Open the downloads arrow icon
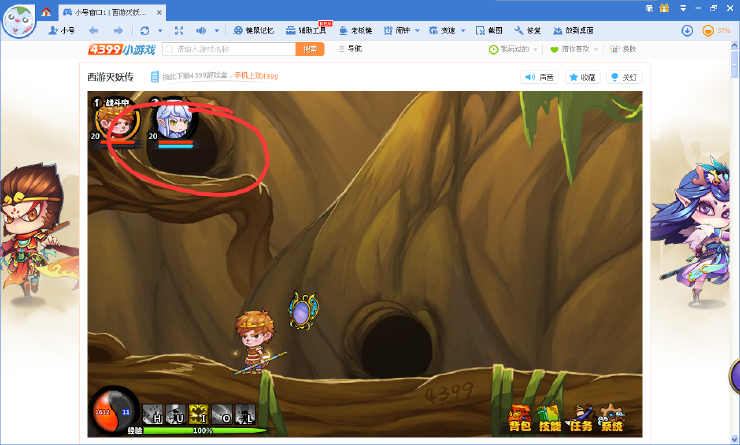This screenshot has height=445, width=740. [687, 31]
